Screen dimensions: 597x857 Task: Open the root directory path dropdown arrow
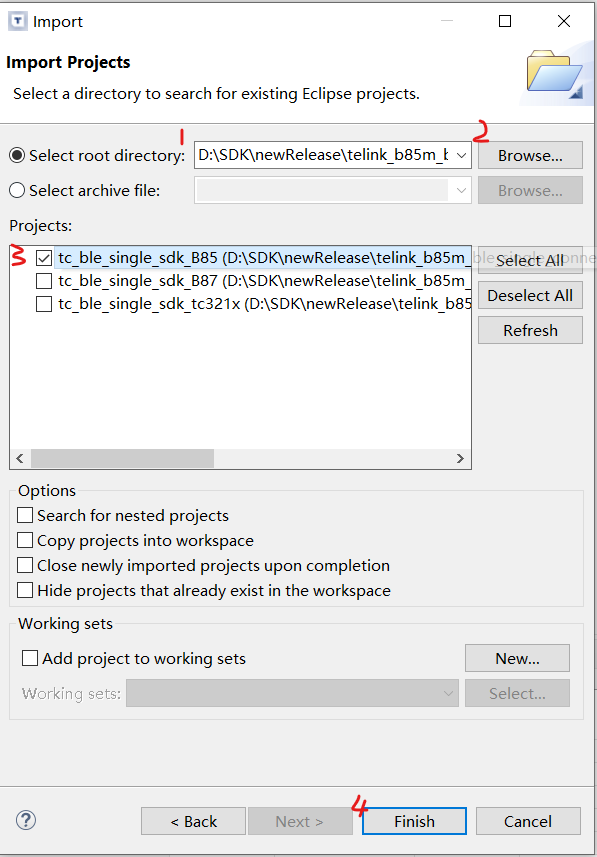(461, 156)
